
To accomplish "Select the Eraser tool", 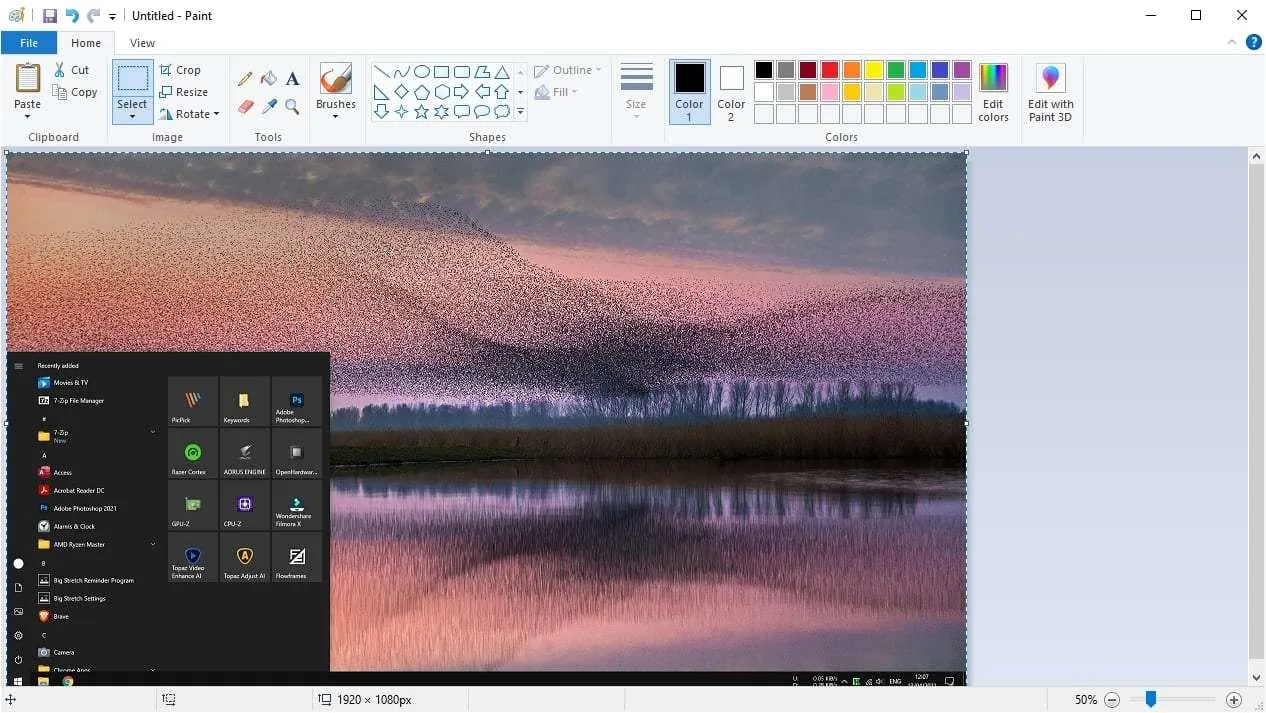I will click(x=245, y=106).
